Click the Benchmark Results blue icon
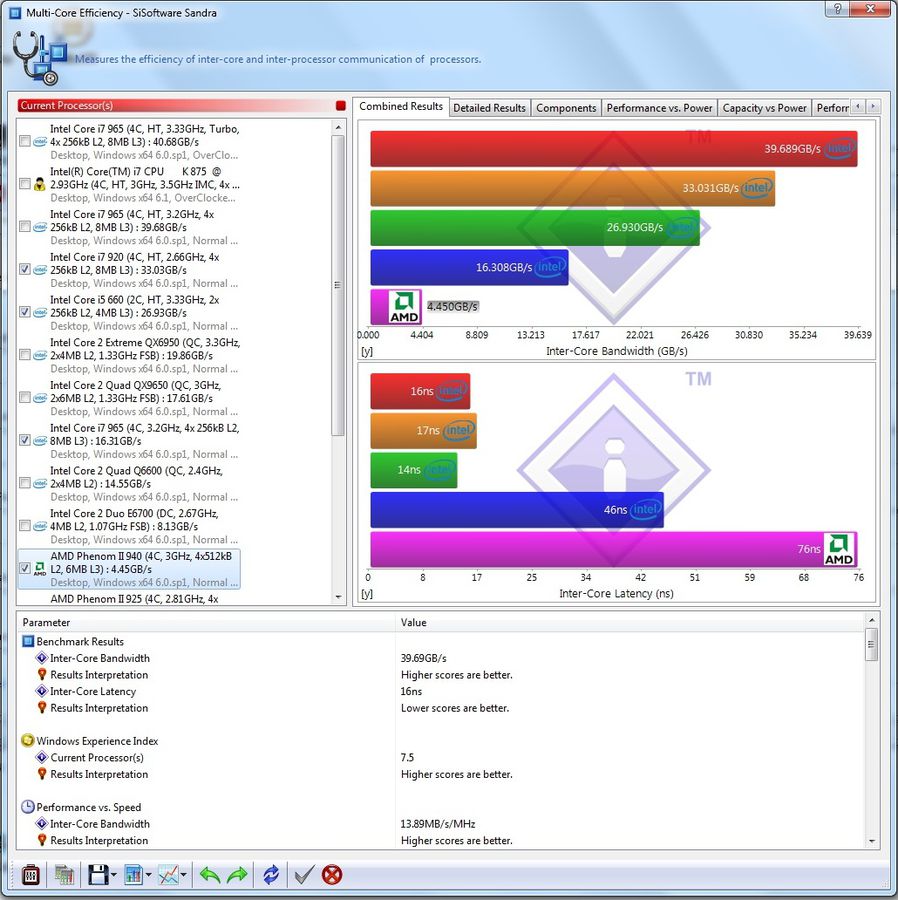 (28, 641)
